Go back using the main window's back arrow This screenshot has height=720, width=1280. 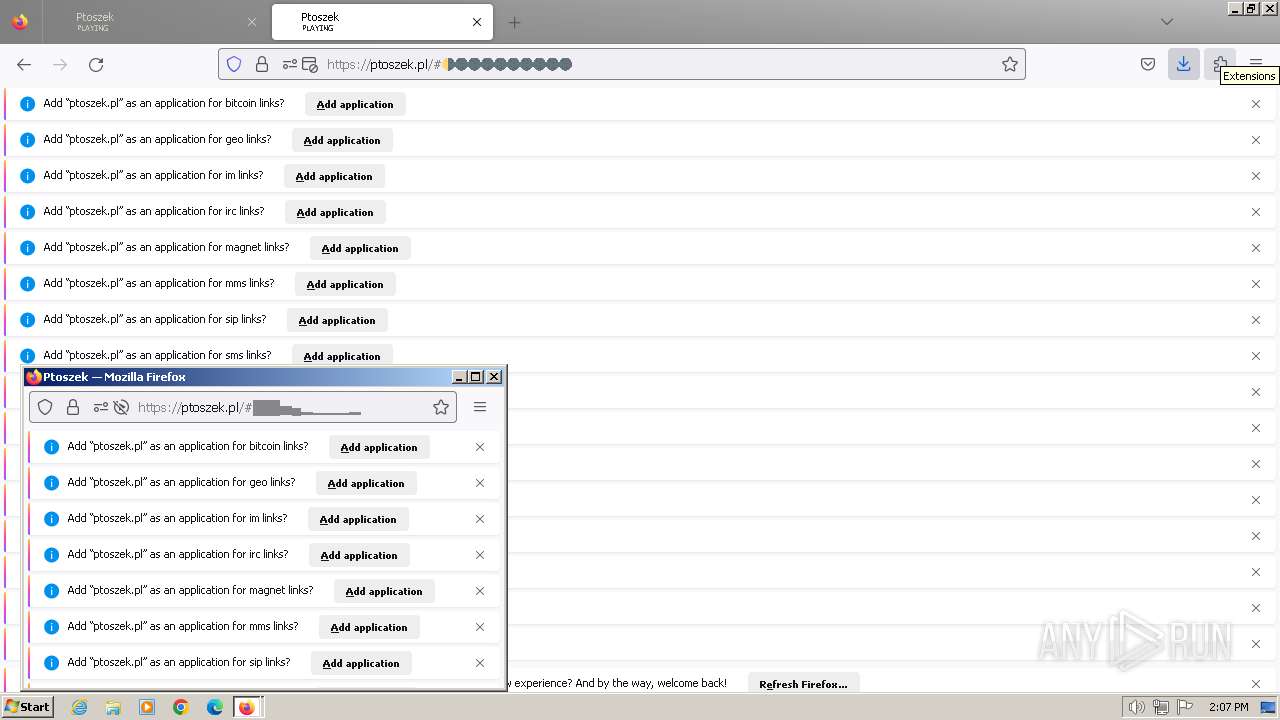tap(24, 64)
